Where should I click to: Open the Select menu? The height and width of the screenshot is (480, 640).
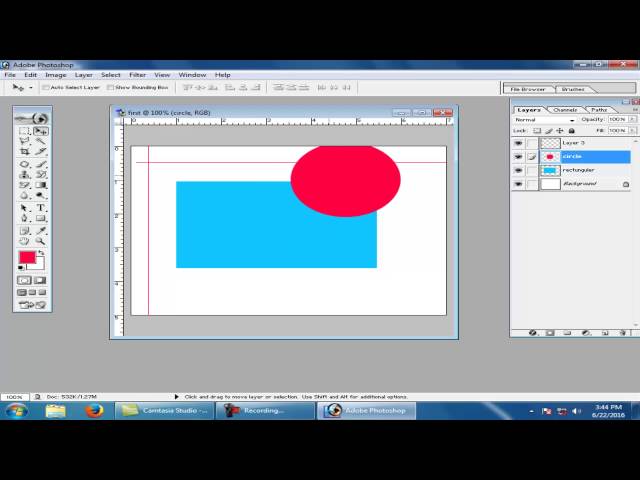111,75
